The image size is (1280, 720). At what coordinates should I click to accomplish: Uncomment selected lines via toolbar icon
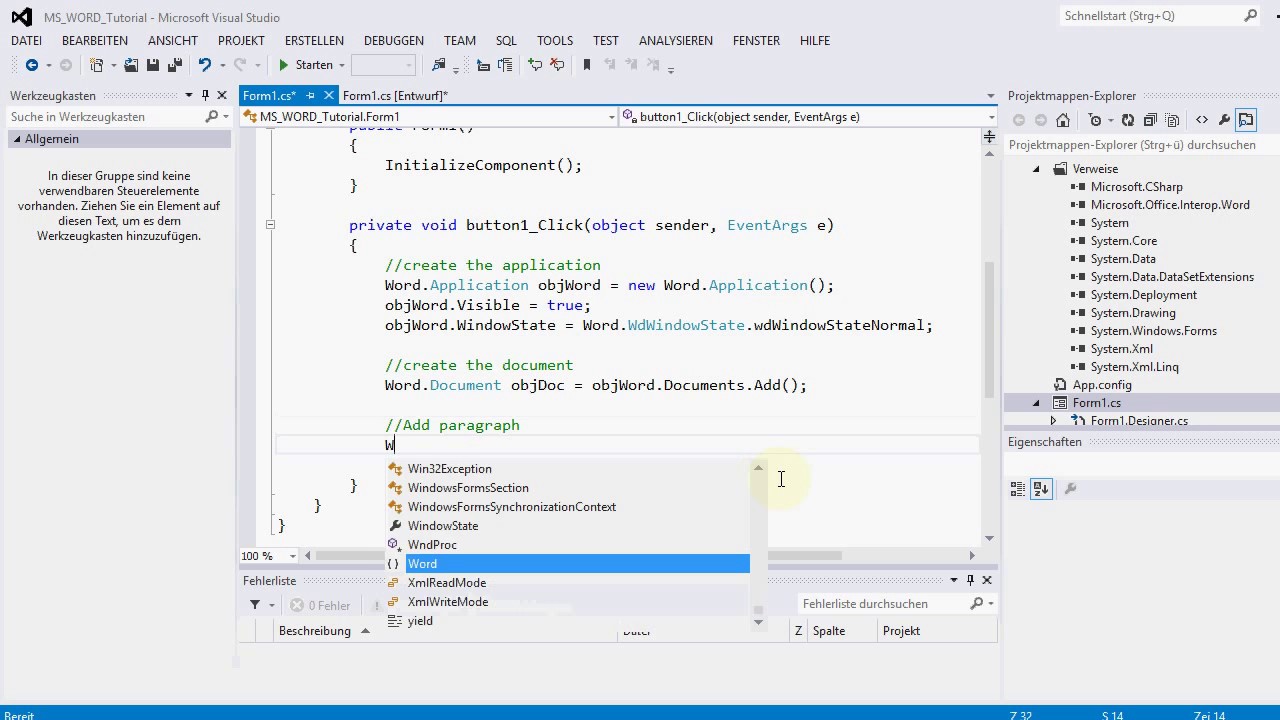tap(557, 65)
